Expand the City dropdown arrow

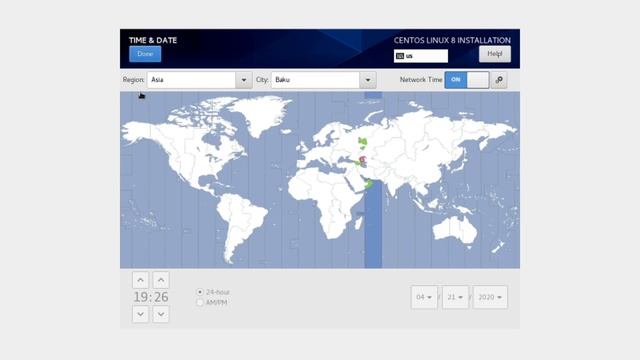tap(368, 80)
